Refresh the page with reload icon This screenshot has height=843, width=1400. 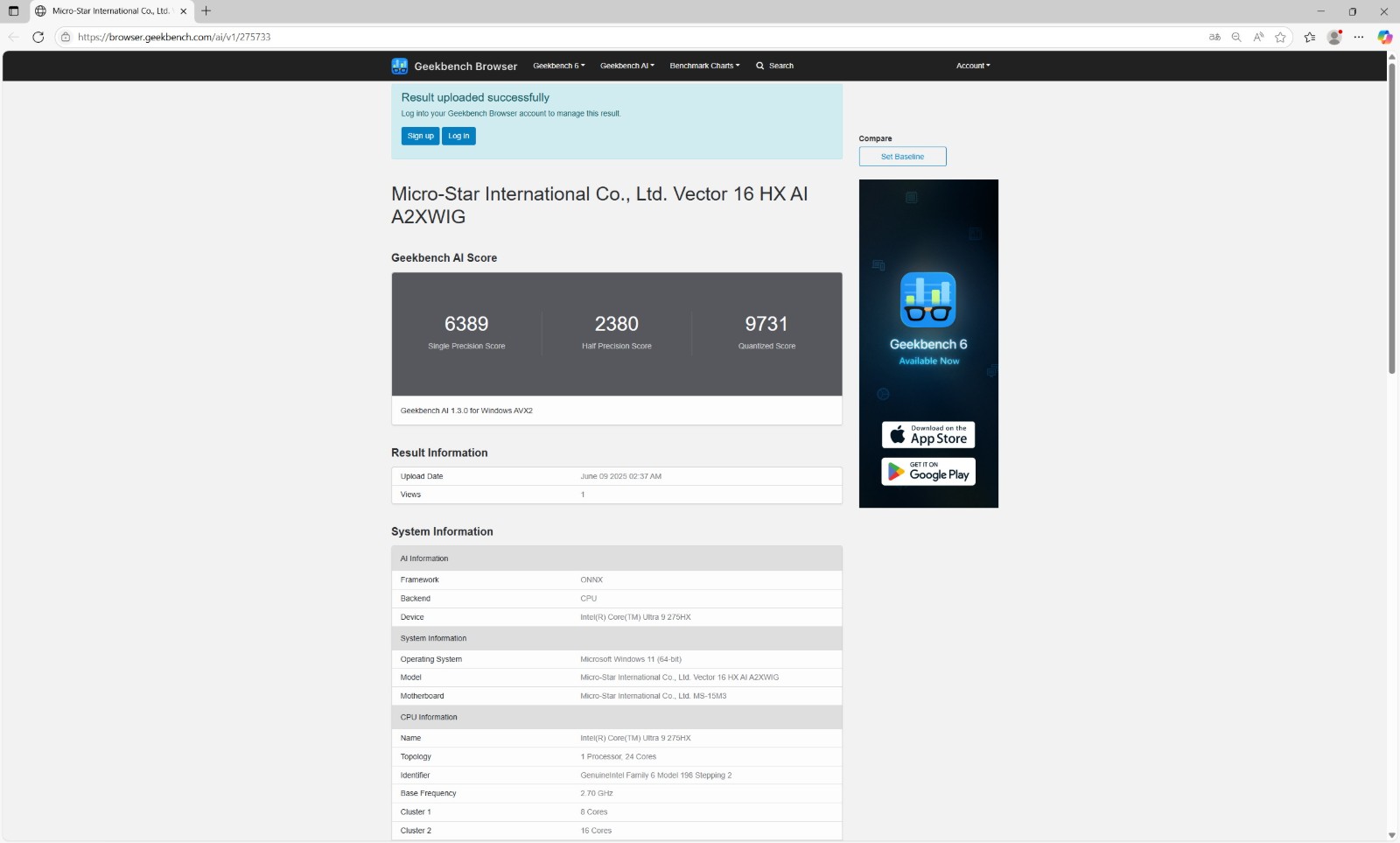point(38,37)
